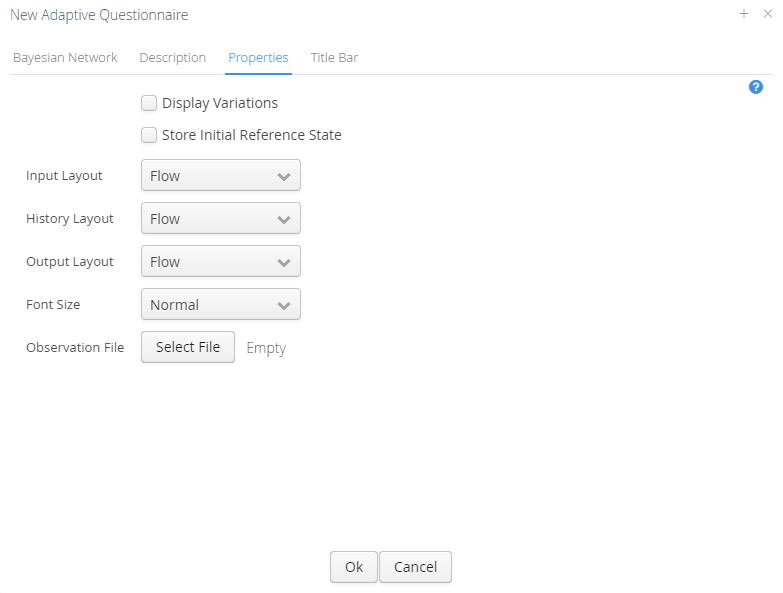
Task: Change the Font Size dropdown
Action: (221, 304)
